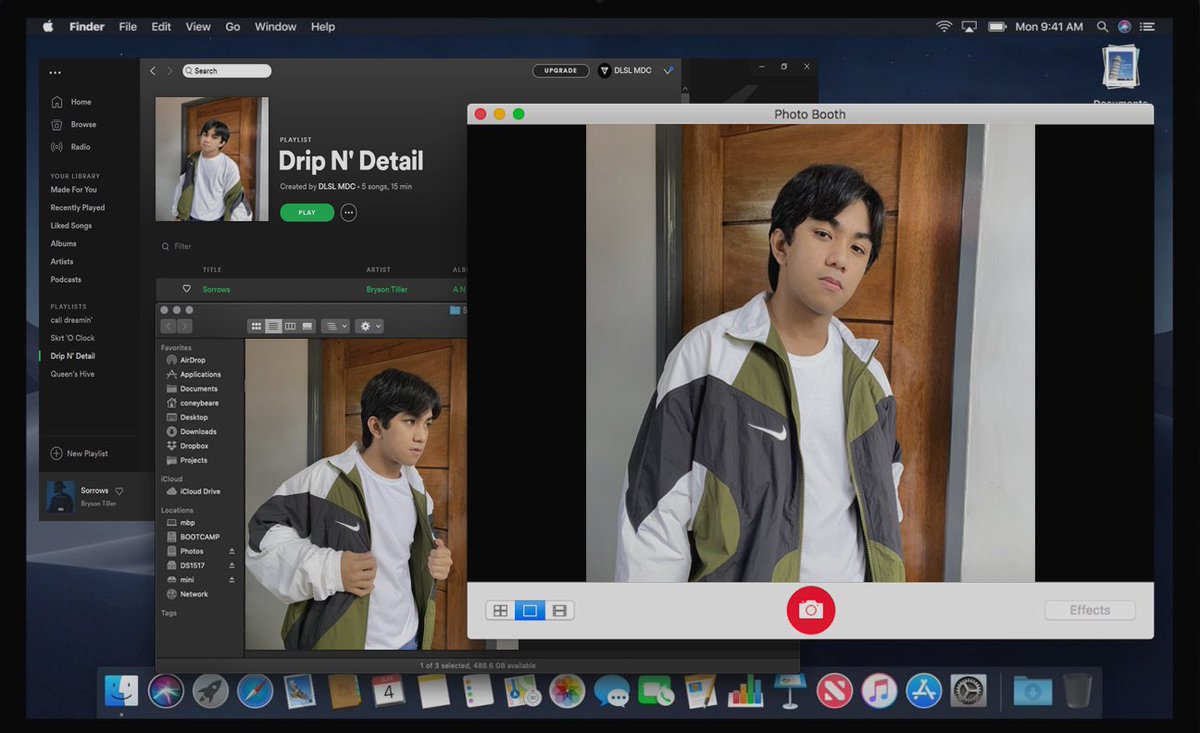Screen dimensions: 1200x733
Task: Open the DLSL MDC profile button
Action: click(x=626, y=71)
